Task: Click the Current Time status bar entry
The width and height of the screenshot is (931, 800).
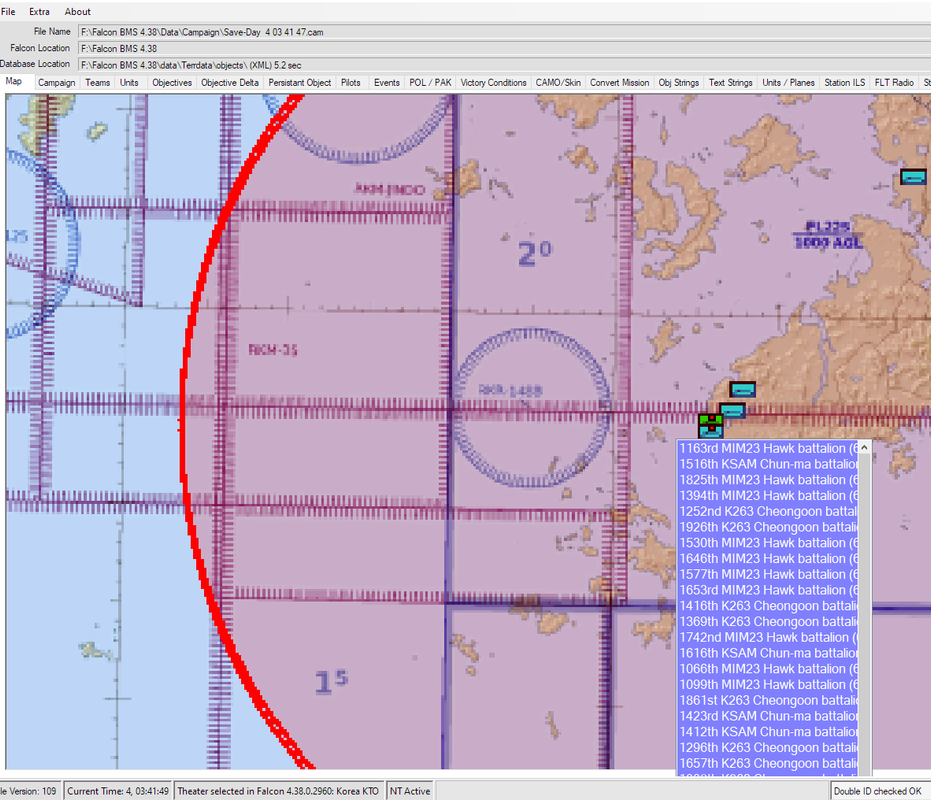Action: 118,791
